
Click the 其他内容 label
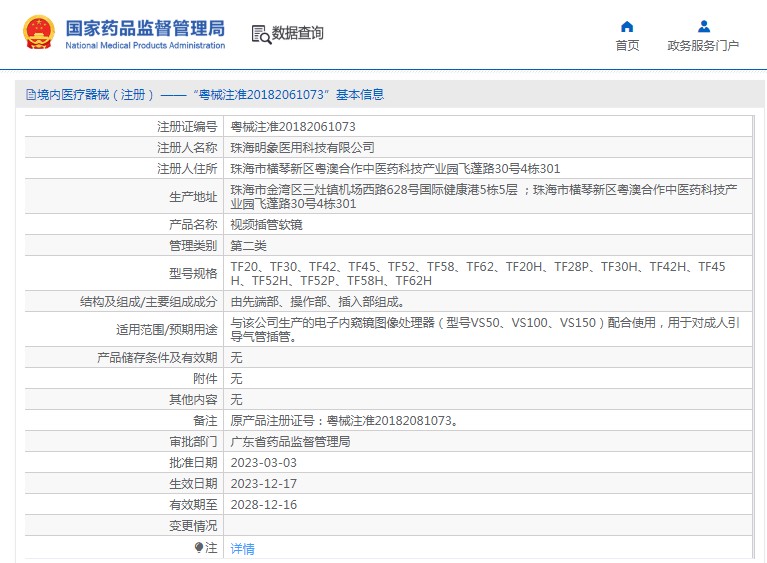(x=193, y=400)
